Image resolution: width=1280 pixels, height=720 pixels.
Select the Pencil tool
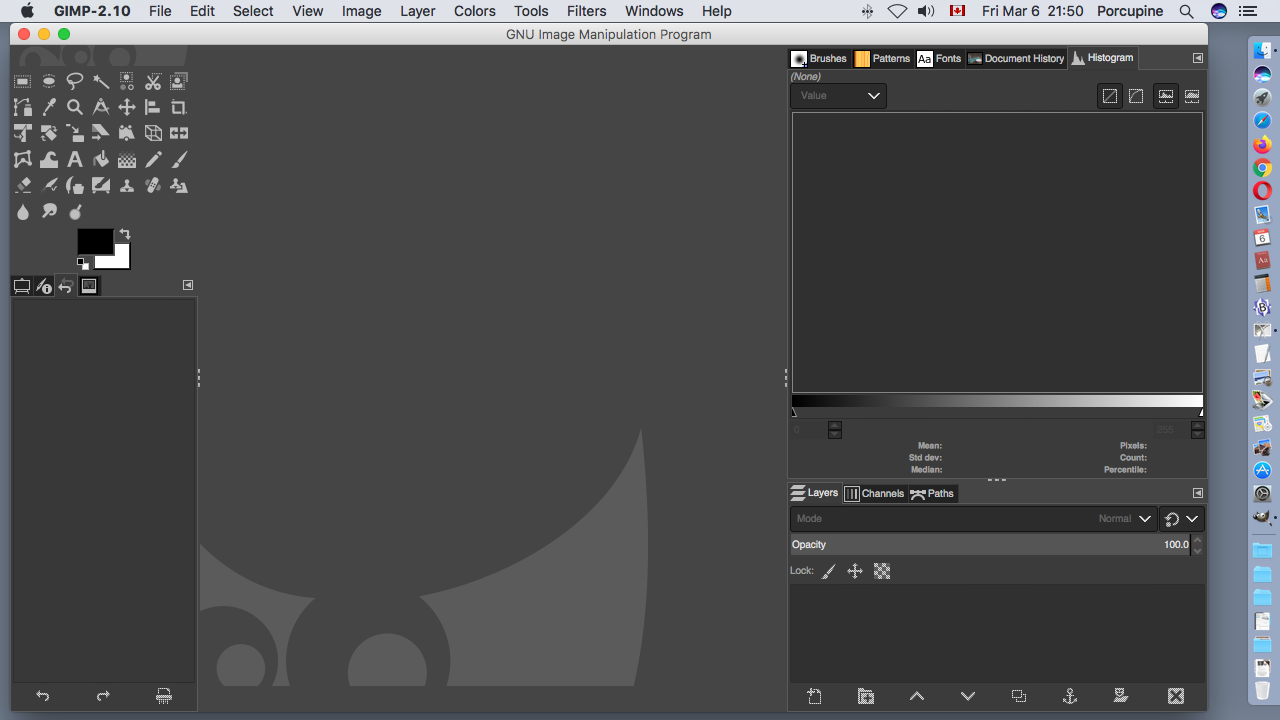click(x=153, y=160)
